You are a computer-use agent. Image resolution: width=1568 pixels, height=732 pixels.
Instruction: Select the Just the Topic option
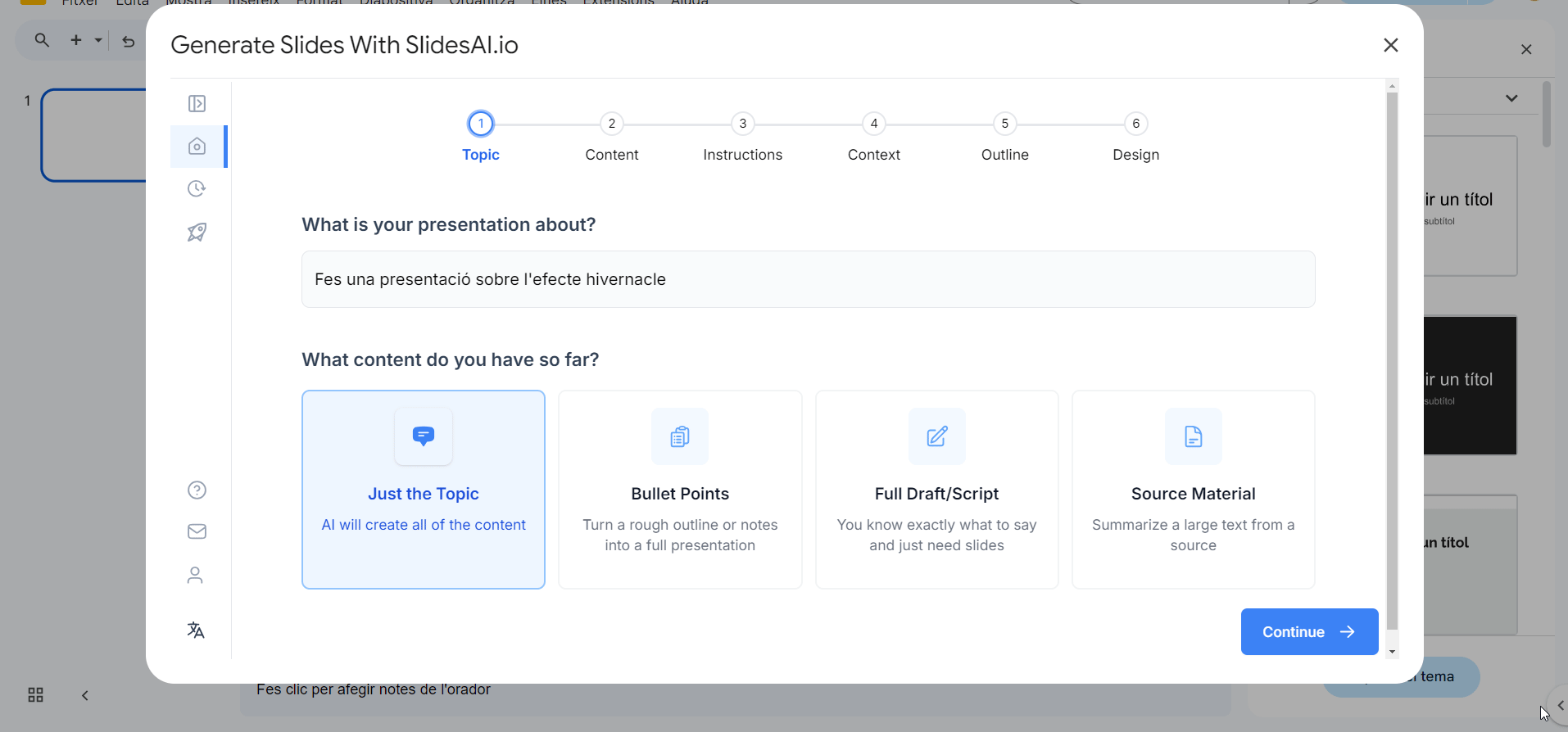[424, 490]
